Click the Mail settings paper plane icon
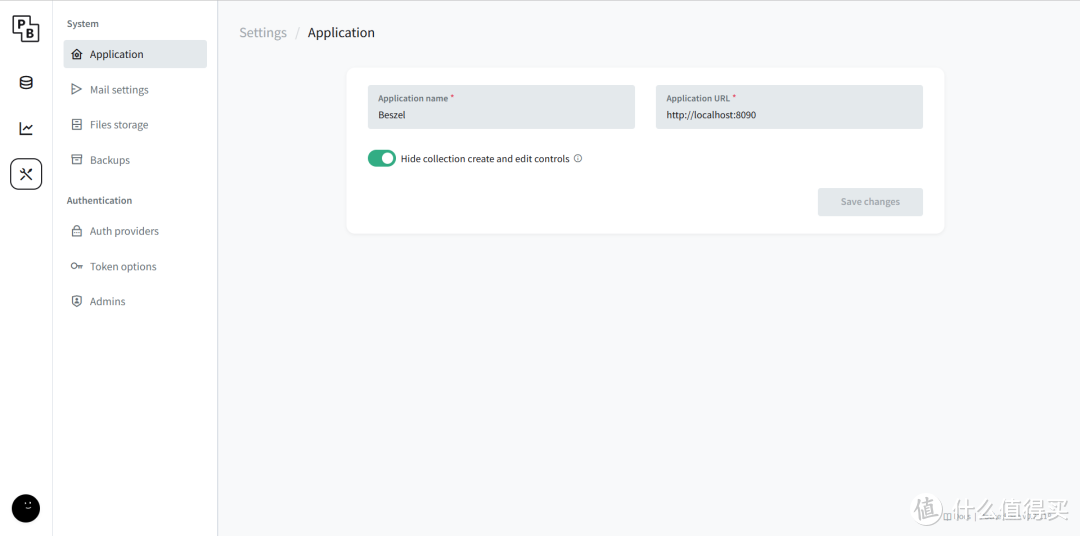Viewport: 1080px width, 536px height. click(77, 89)
